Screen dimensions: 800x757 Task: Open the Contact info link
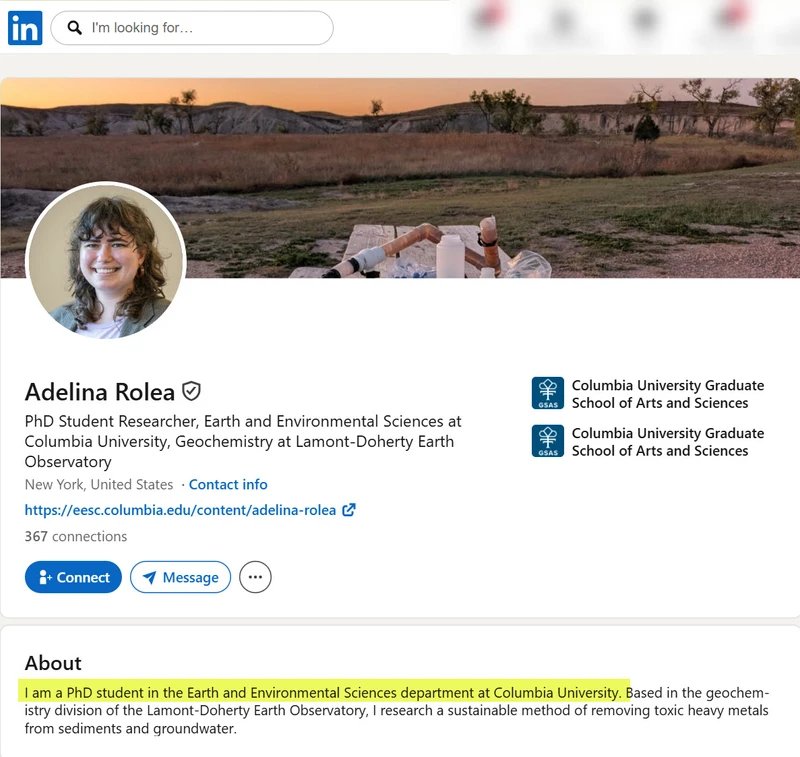coord(228,484)
